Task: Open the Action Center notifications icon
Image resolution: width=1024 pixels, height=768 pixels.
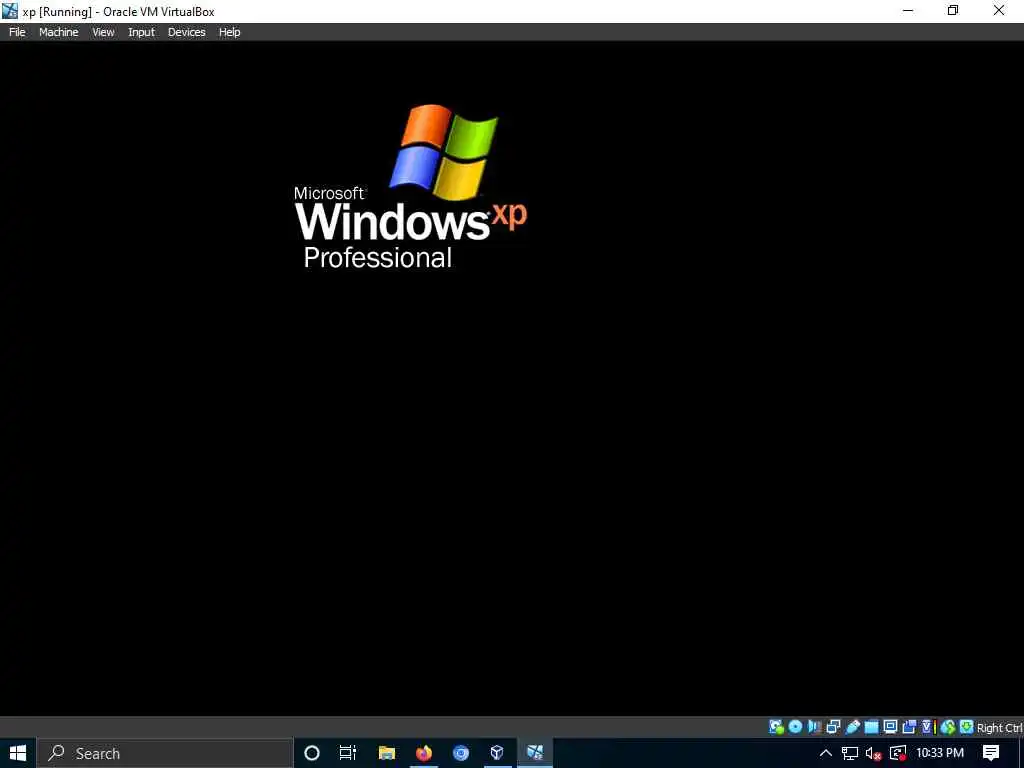Action: [x=991, y=753]
